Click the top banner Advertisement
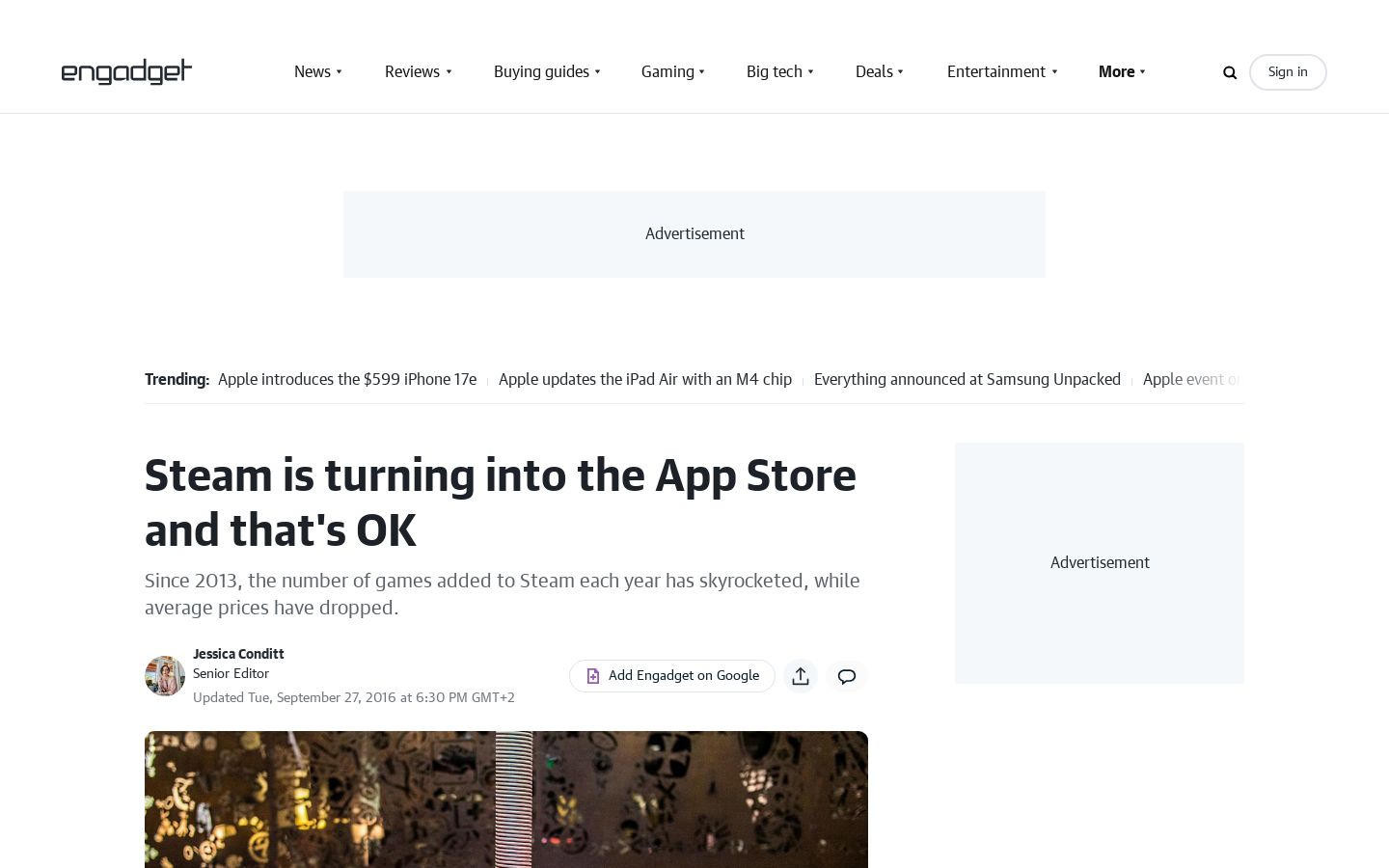Viewport: 1389px width, 868px height. point(694,234)
